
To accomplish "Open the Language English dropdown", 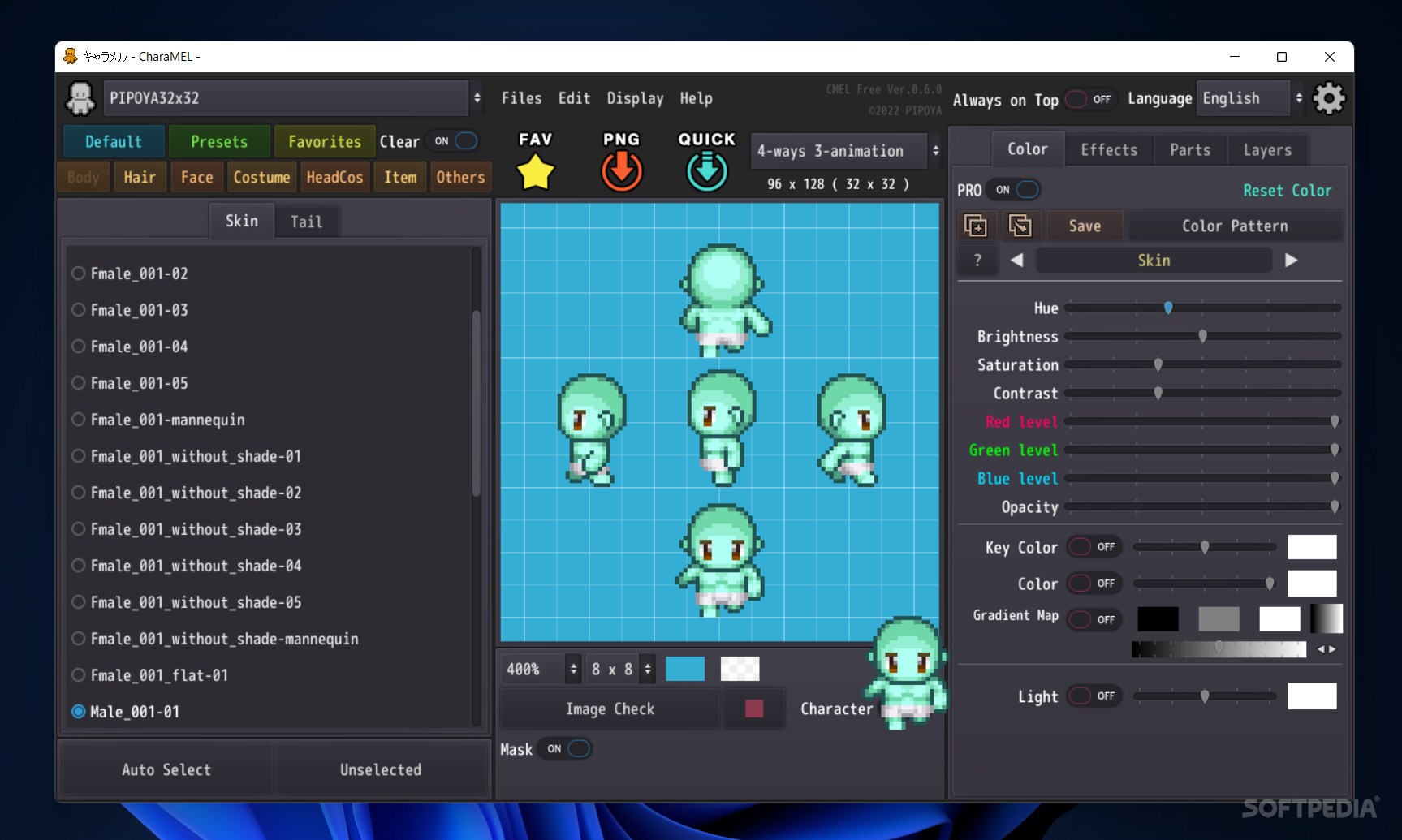I will coord(1250,98).
